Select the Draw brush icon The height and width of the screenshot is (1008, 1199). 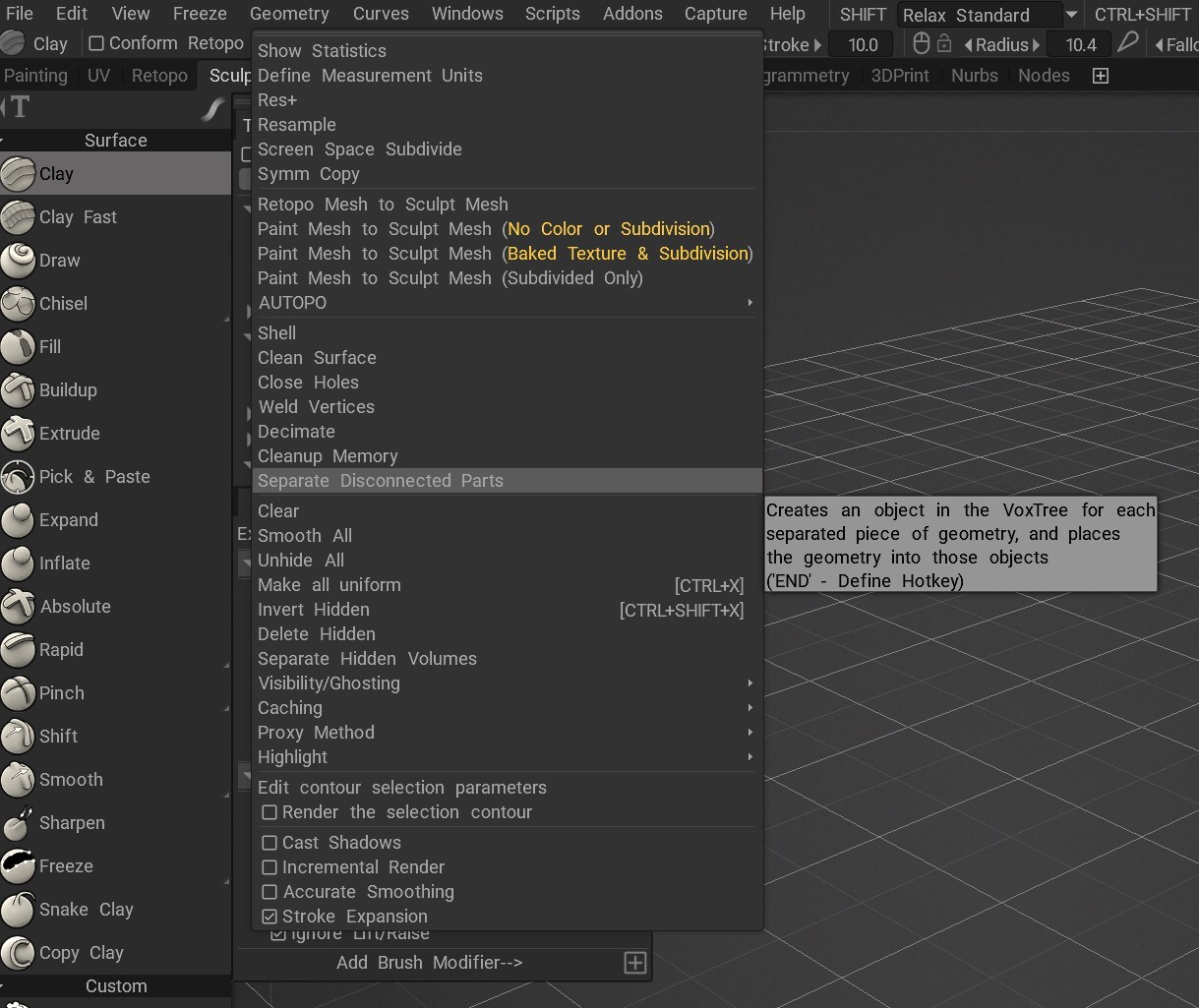pos(18,261)
